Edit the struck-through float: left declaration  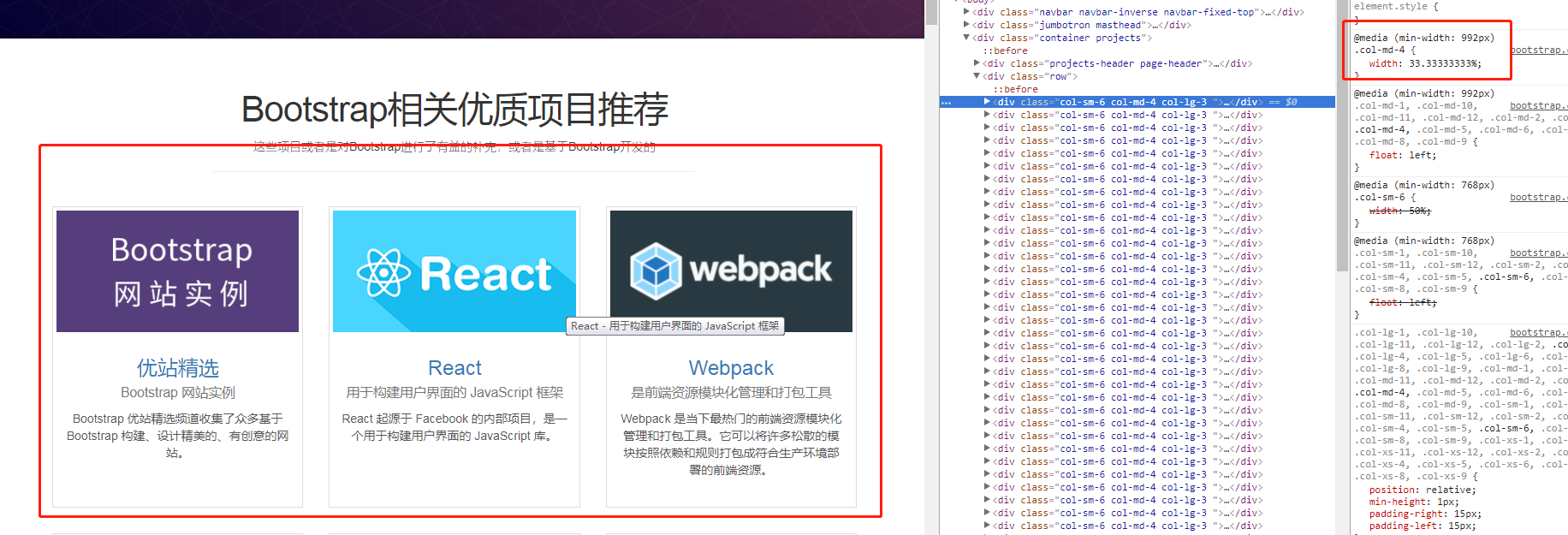[1403, 302]
